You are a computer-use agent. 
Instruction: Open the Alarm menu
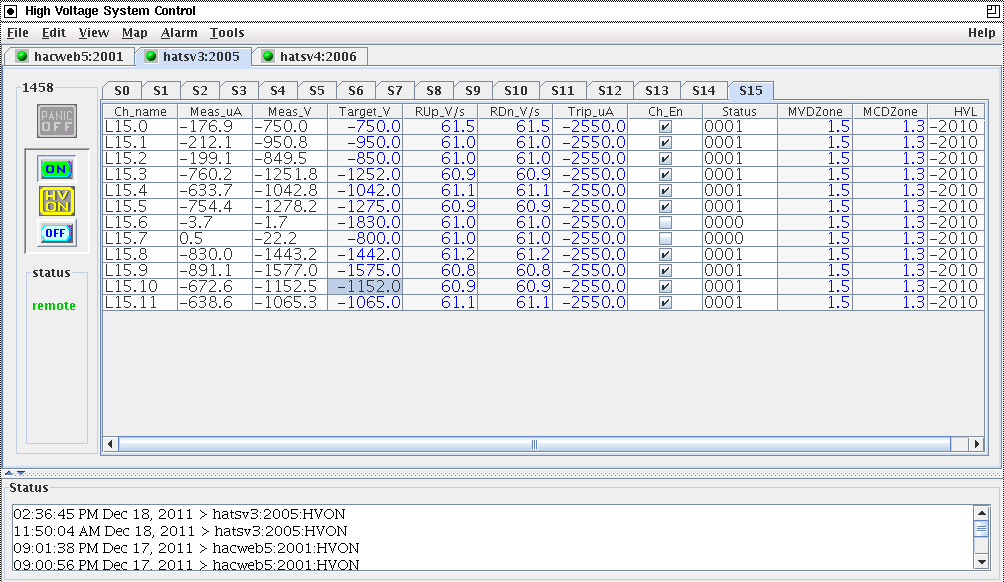(179, 33)
